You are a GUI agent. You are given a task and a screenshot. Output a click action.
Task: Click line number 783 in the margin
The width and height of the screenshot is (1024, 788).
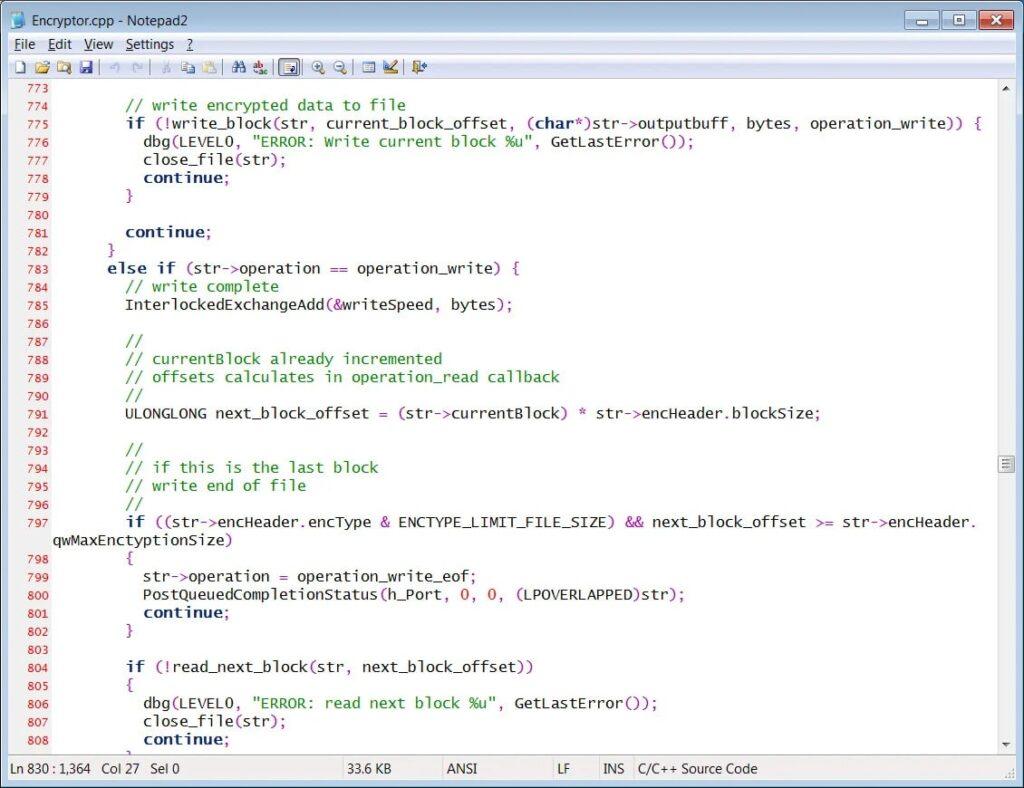38,270
